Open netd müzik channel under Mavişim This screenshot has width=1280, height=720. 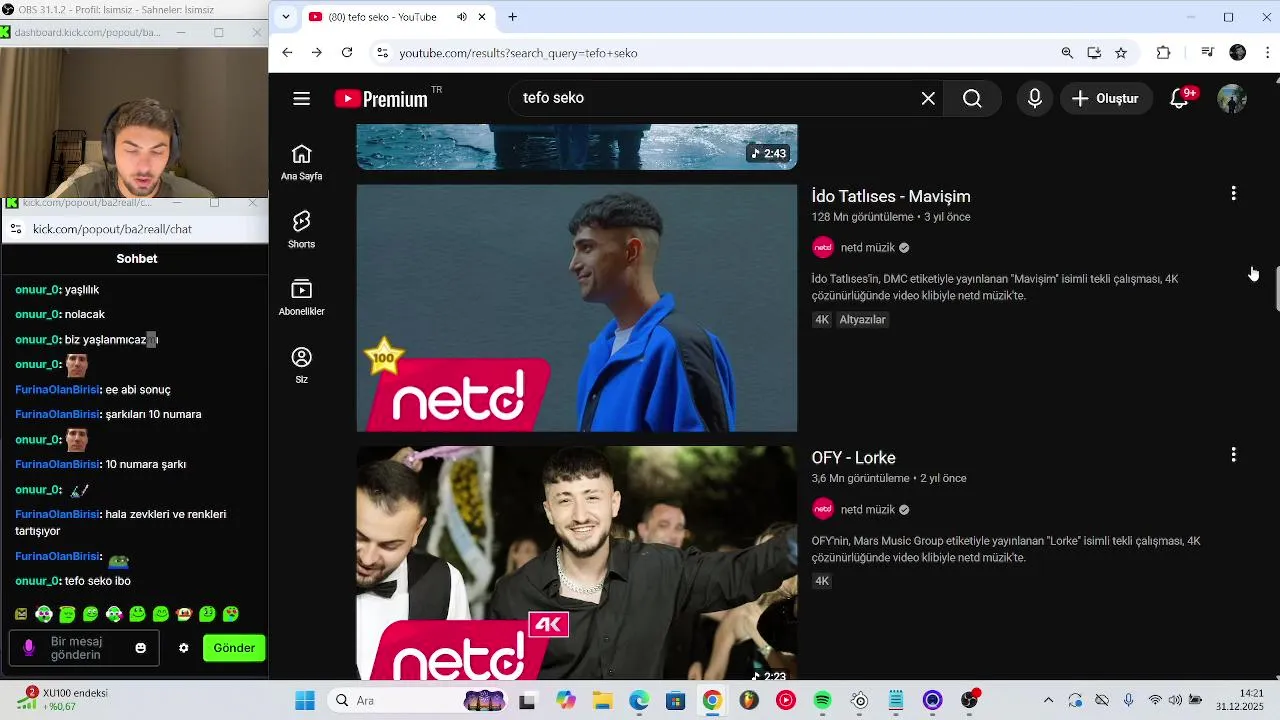(x=867, y=248)
